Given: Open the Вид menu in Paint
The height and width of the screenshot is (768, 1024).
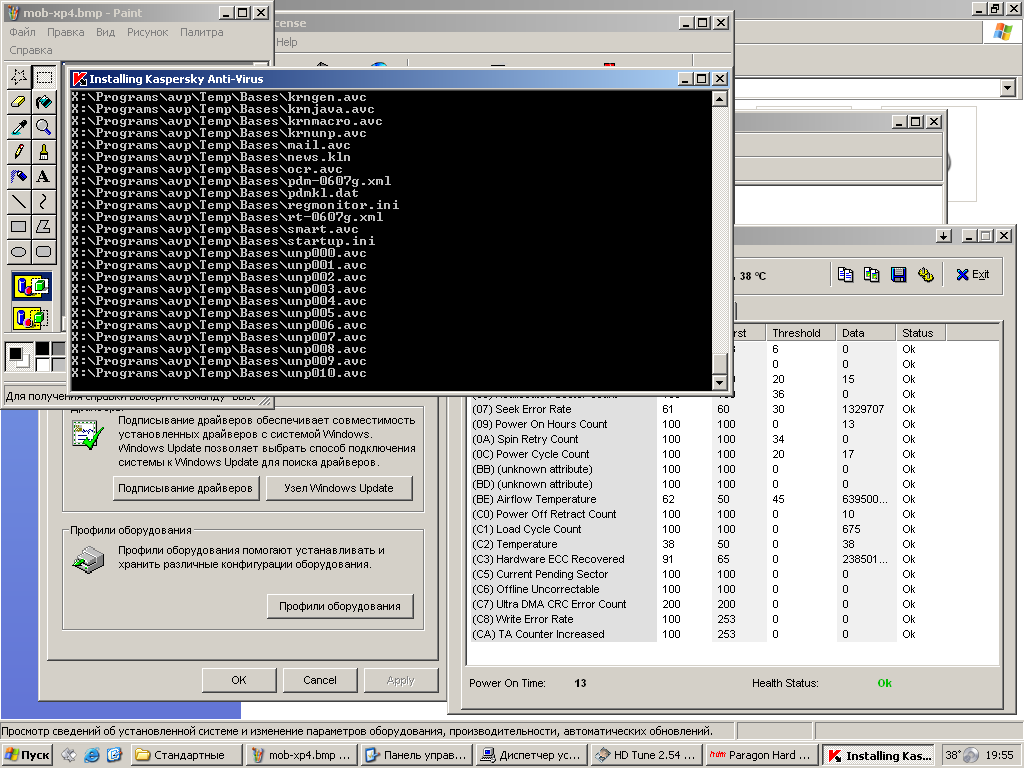Looking at the screenshot, I should click(x=105, y=32).
